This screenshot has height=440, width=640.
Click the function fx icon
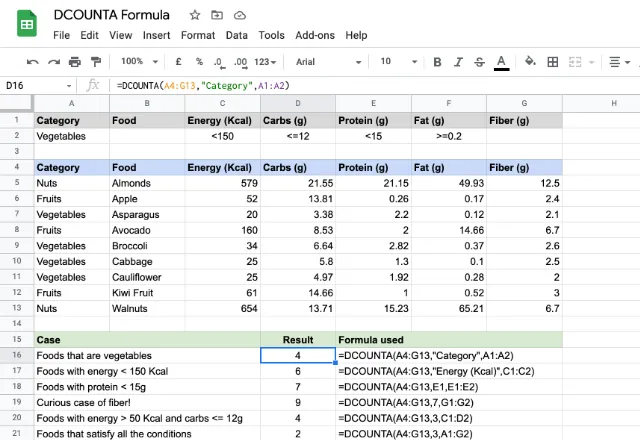(x=93, y=85)
